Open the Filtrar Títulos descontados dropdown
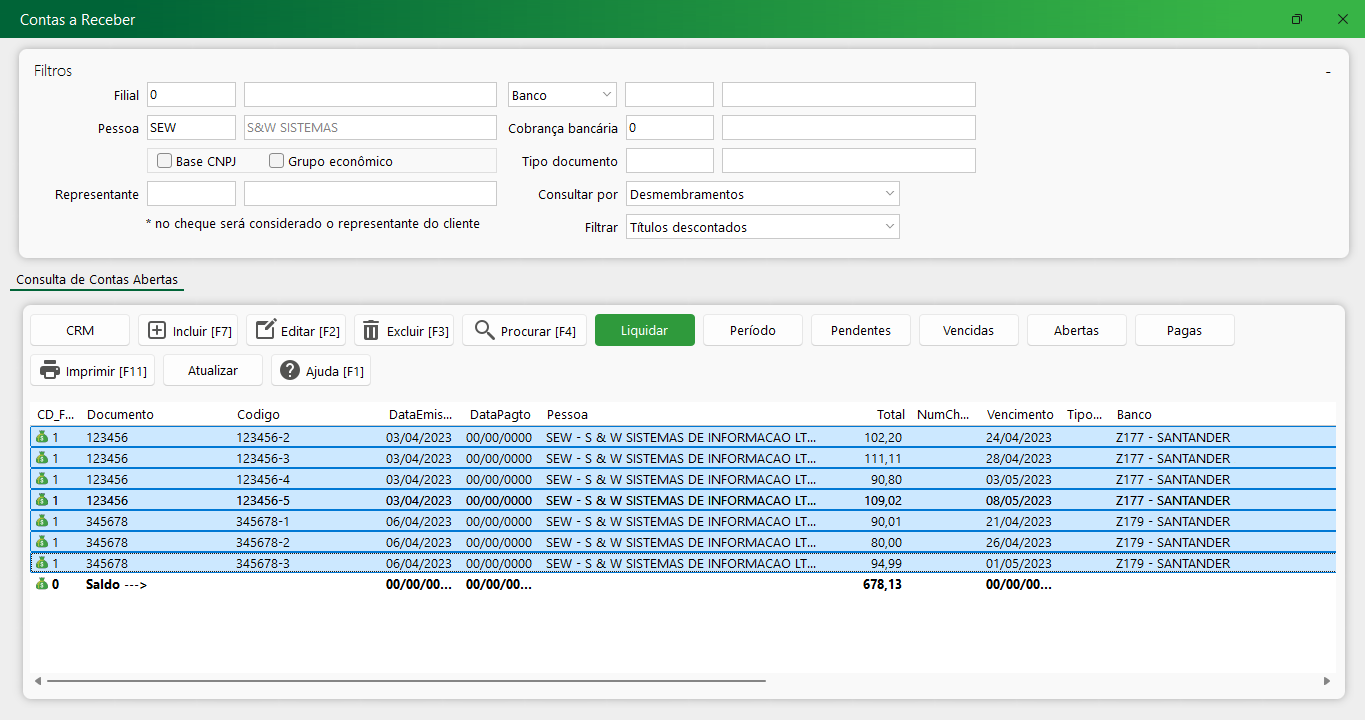 click(762, 227)
